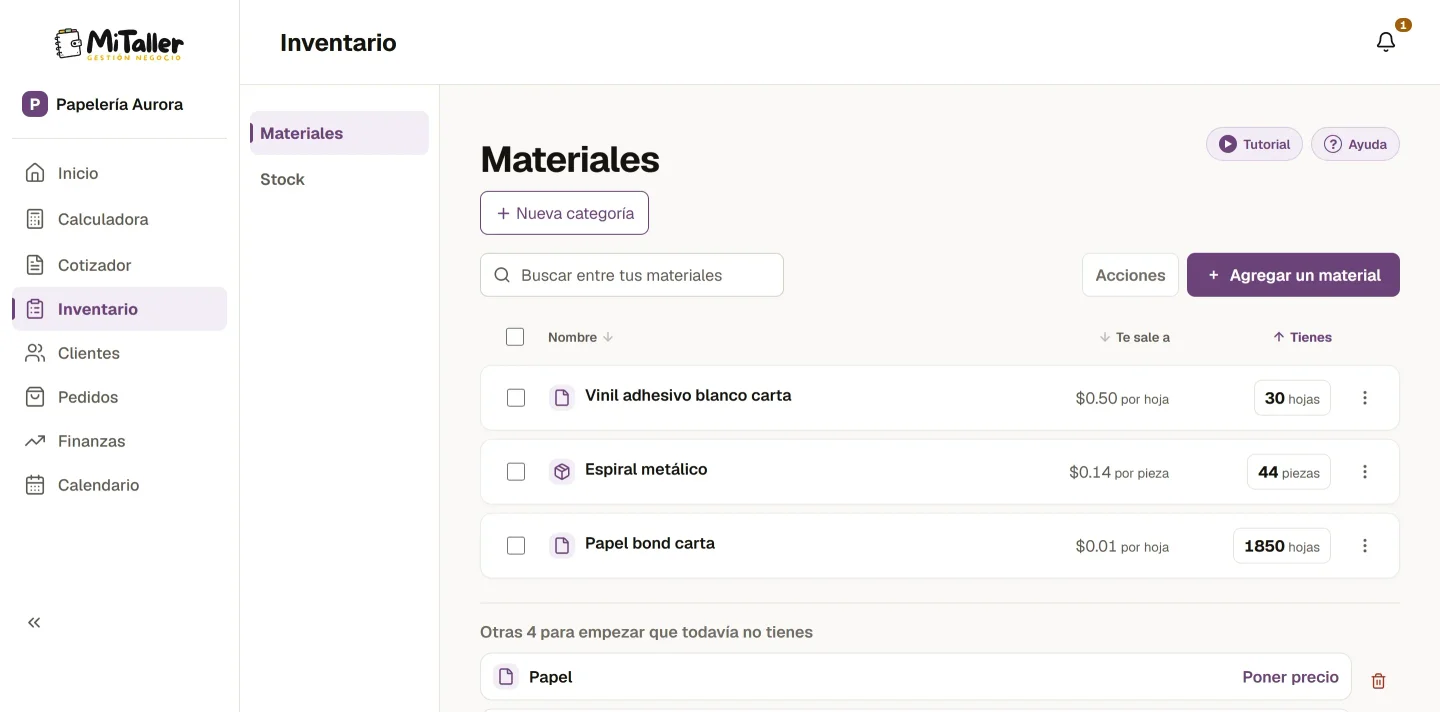
Task: Open the notifications bell
Action: pyautogui.click(x=1386, y=42)
